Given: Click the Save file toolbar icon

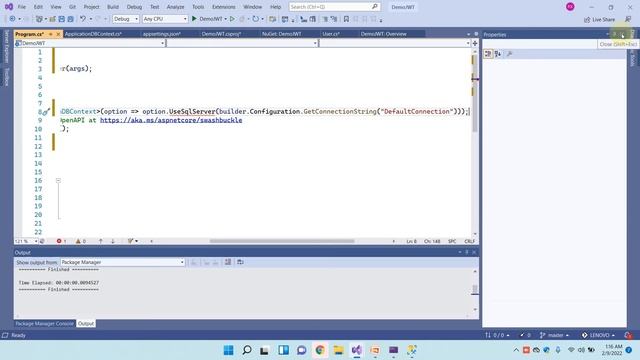Looking at the screenshot, I should (62, 19).
